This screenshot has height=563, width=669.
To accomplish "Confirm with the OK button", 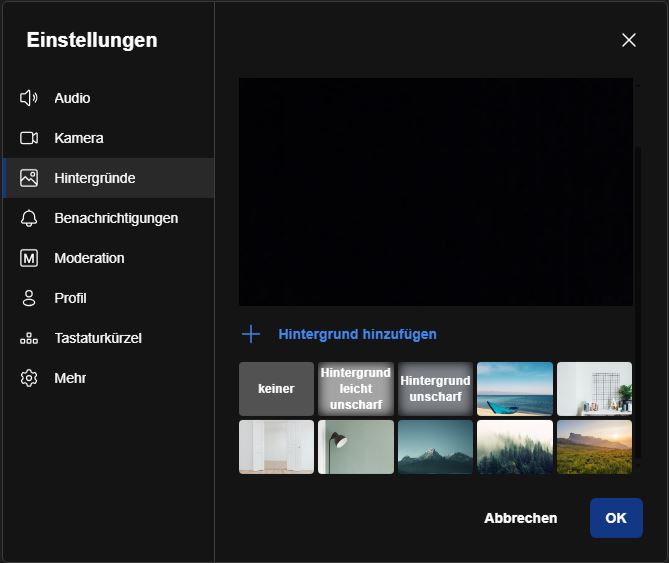I will click(616, 518).
